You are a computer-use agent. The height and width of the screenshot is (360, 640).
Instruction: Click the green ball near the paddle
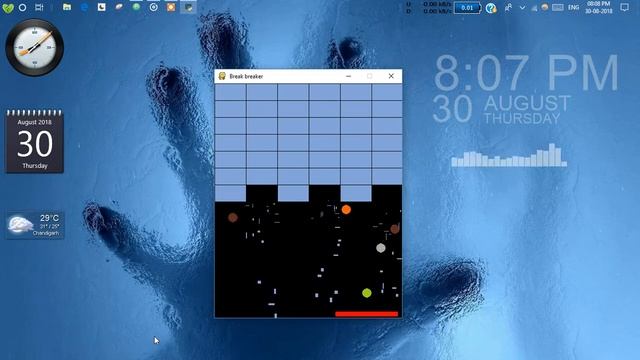[367, 293]
